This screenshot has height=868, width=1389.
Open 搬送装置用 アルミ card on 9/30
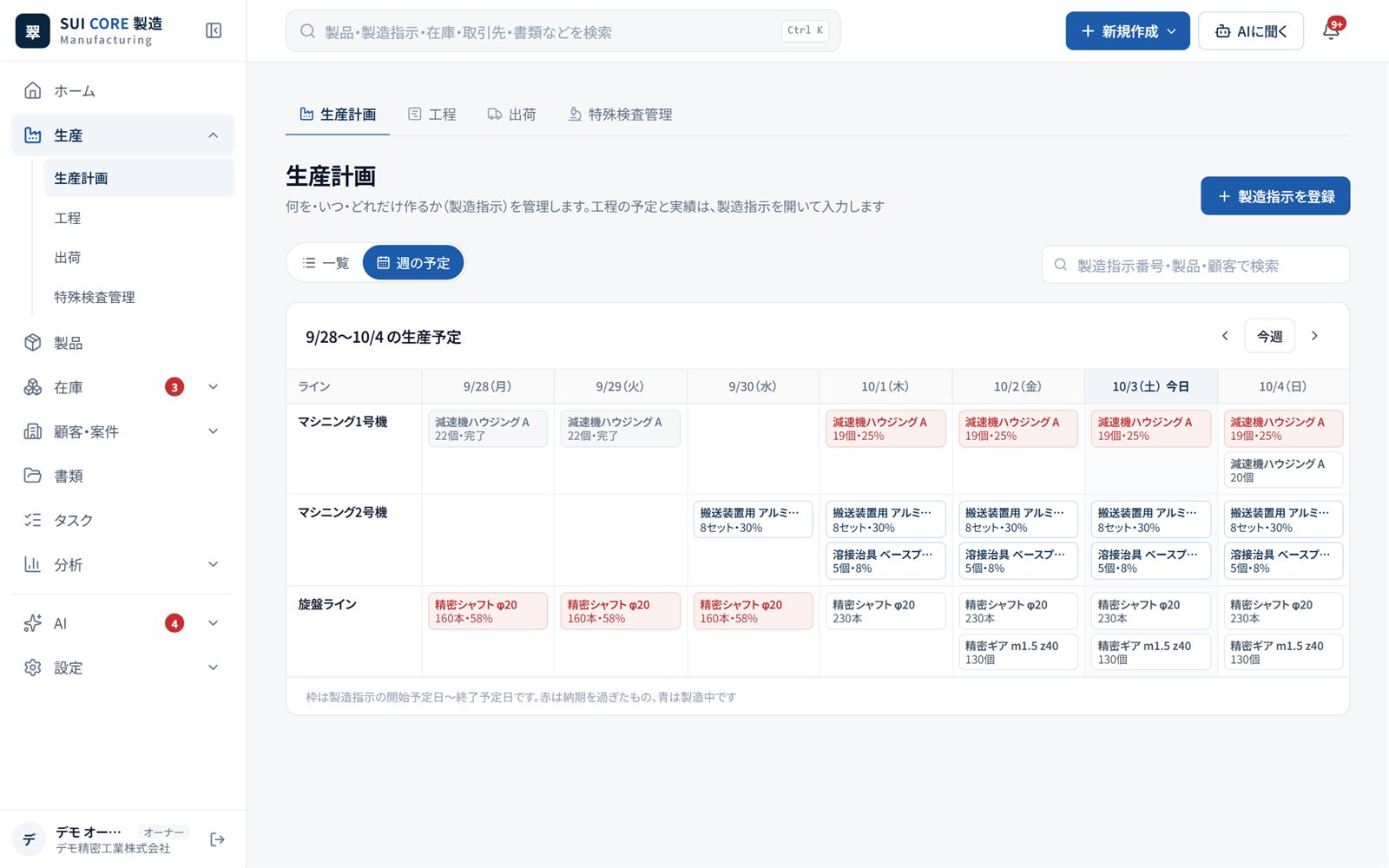(753, 519)
